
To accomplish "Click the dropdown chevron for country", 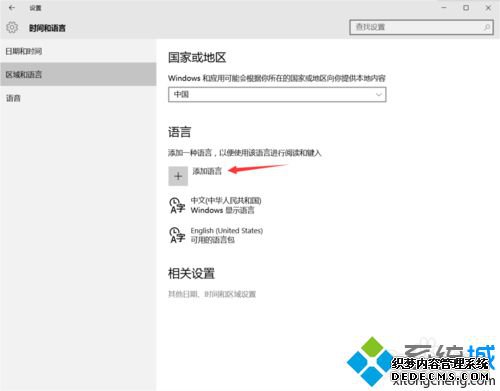I will coord(378,94).
